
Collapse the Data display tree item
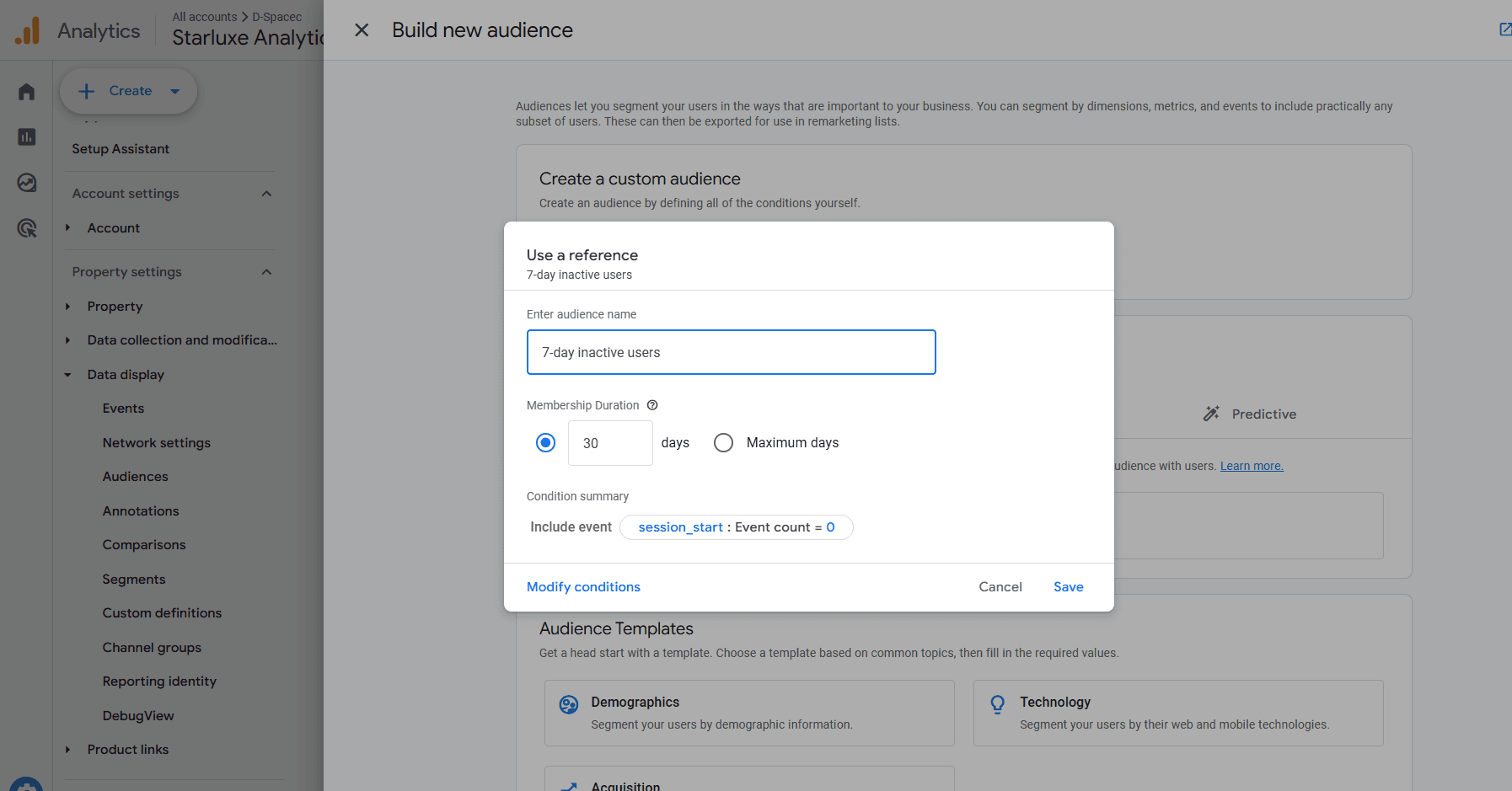click(68, 375)
